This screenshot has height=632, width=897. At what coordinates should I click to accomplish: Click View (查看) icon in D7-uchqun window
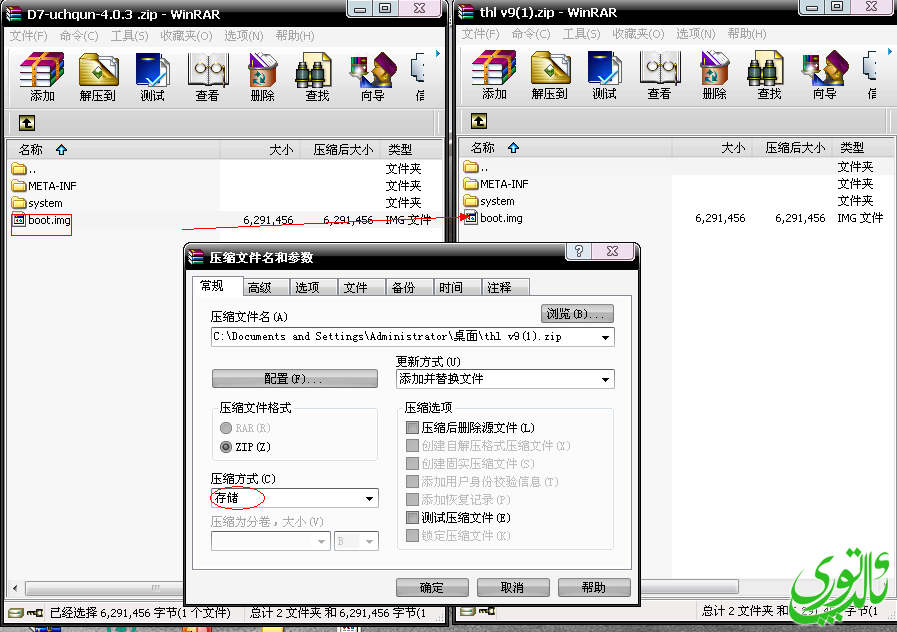(207, 77)
